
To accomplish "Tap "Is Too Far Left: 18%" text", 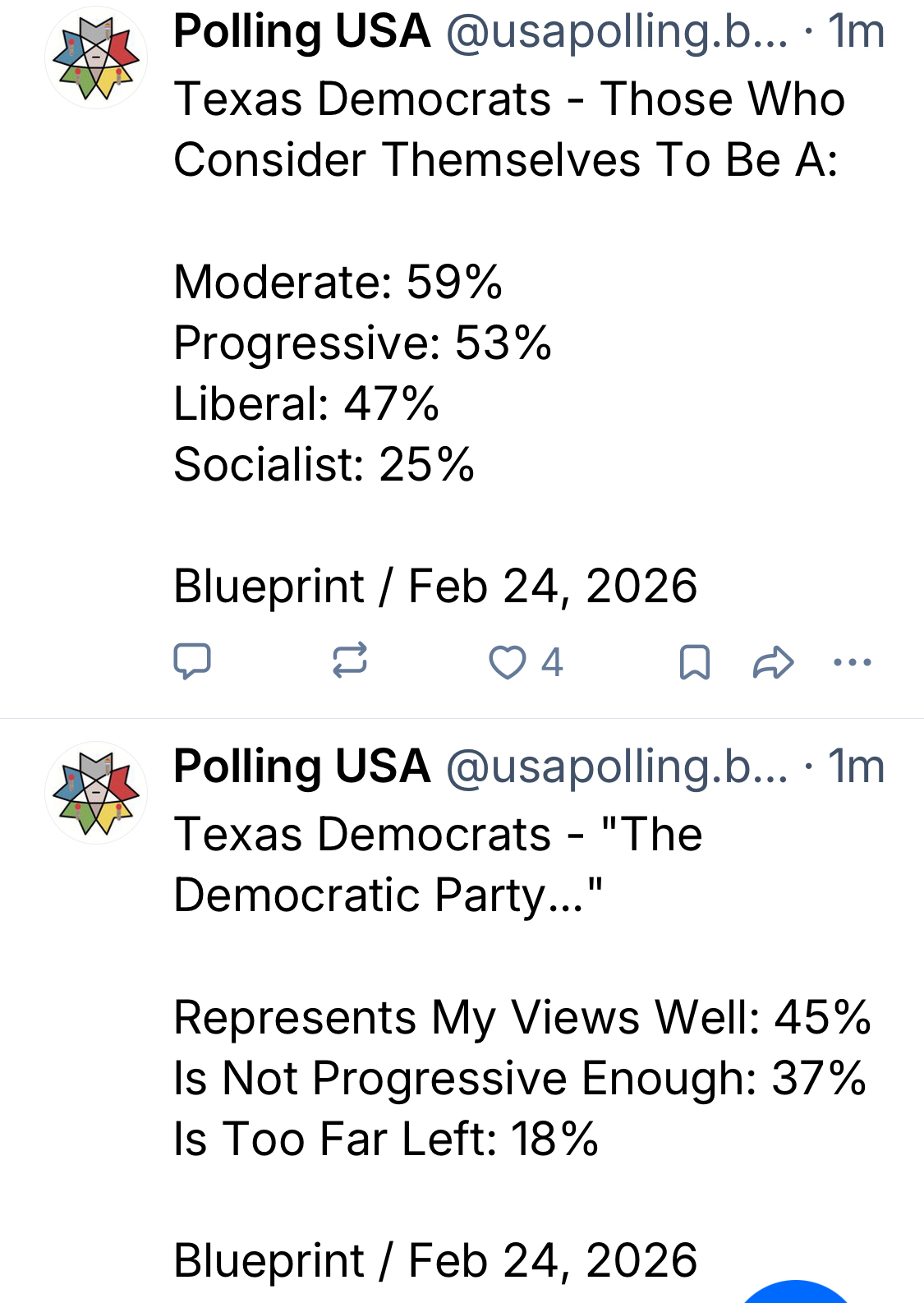I will 386,1140.
